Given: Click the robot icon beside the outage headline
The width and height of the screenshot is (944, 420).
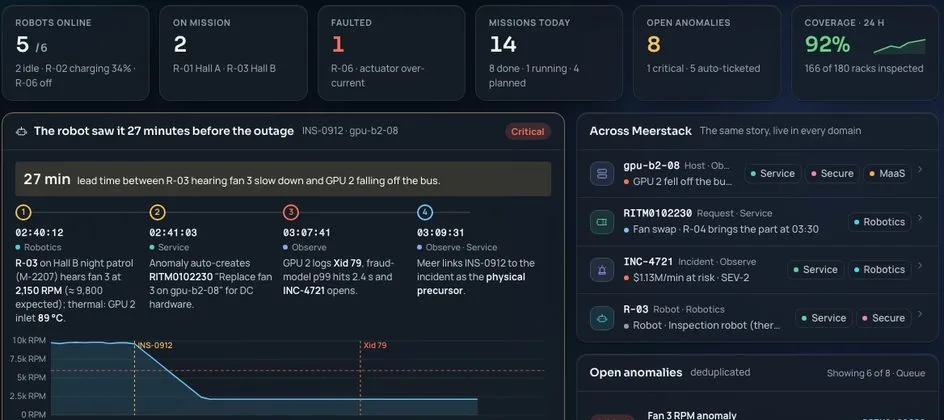Looking at the screenshot, I should pos(21,131).
